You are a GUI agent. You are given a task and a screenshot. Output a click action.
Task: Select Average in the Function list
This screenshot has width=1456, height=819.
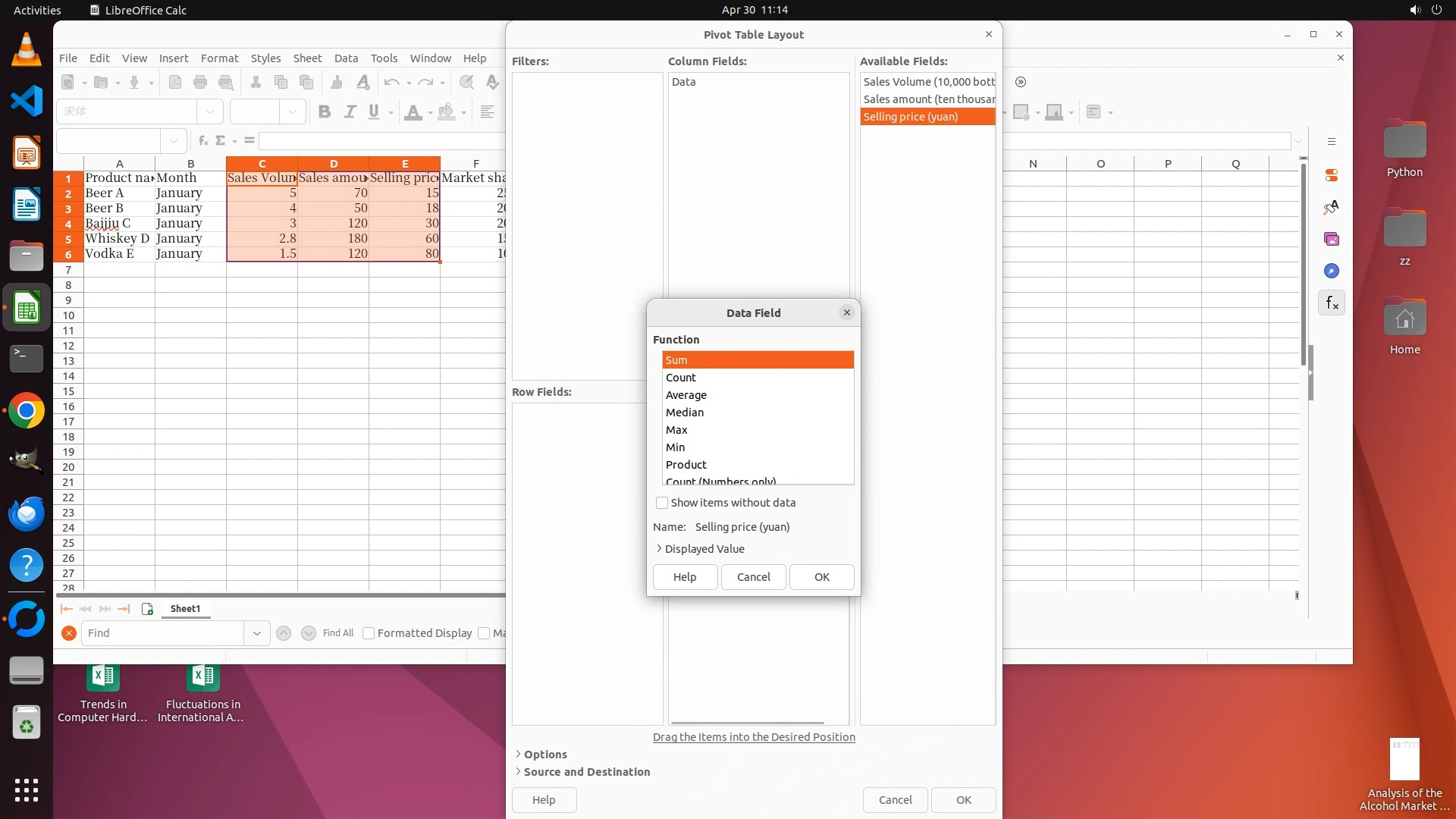[x=686, y=395]
